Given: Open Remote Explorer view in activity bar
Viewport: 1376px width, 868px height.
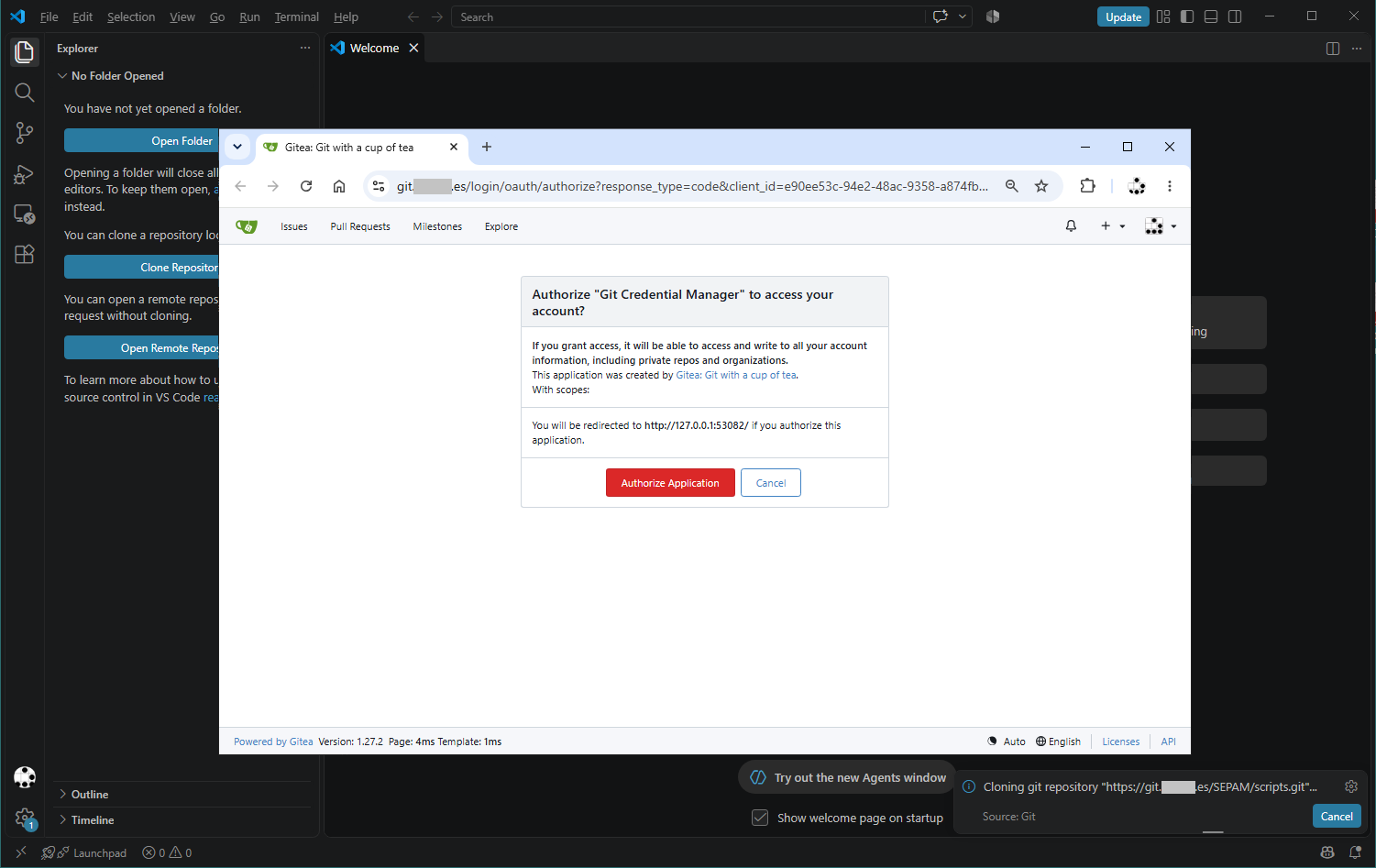Looking at the screenshot, I should (25, 214).
